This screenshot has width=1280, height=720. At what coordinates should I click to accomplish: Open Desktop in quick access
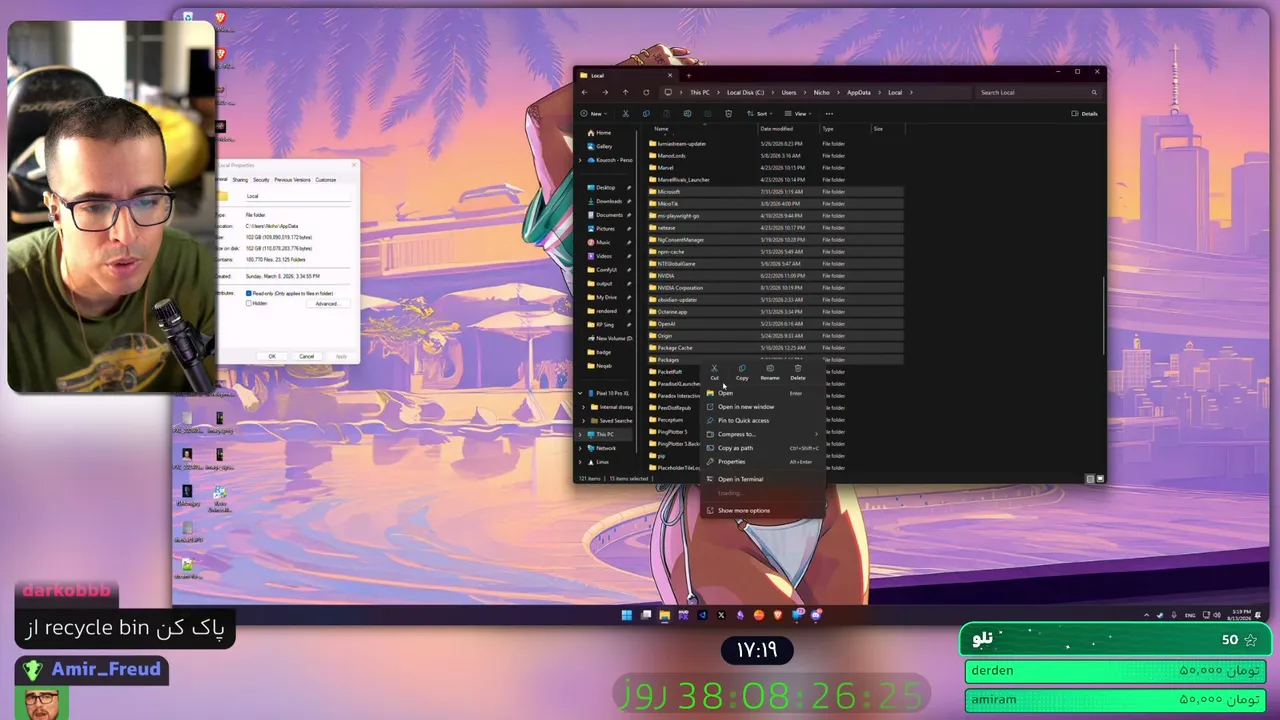click(x=600, y=188)
